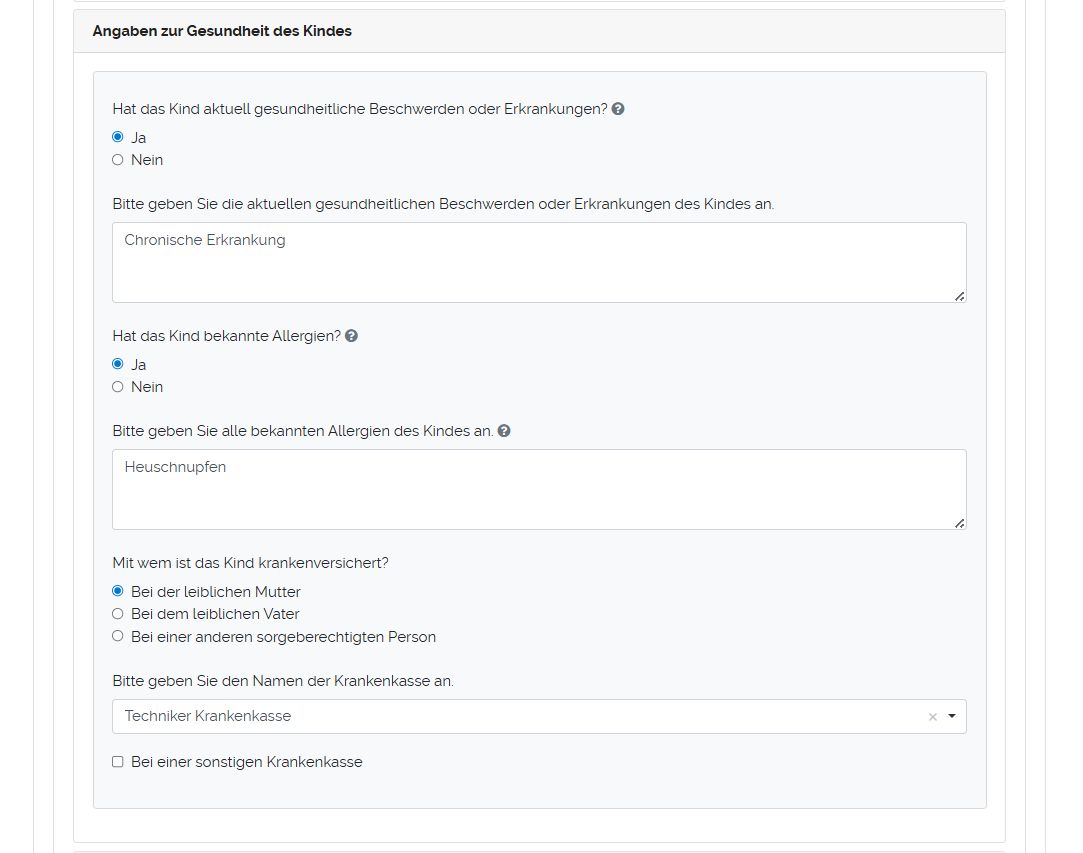Select 'Ja' for known allergies

(x=118, y=364)
